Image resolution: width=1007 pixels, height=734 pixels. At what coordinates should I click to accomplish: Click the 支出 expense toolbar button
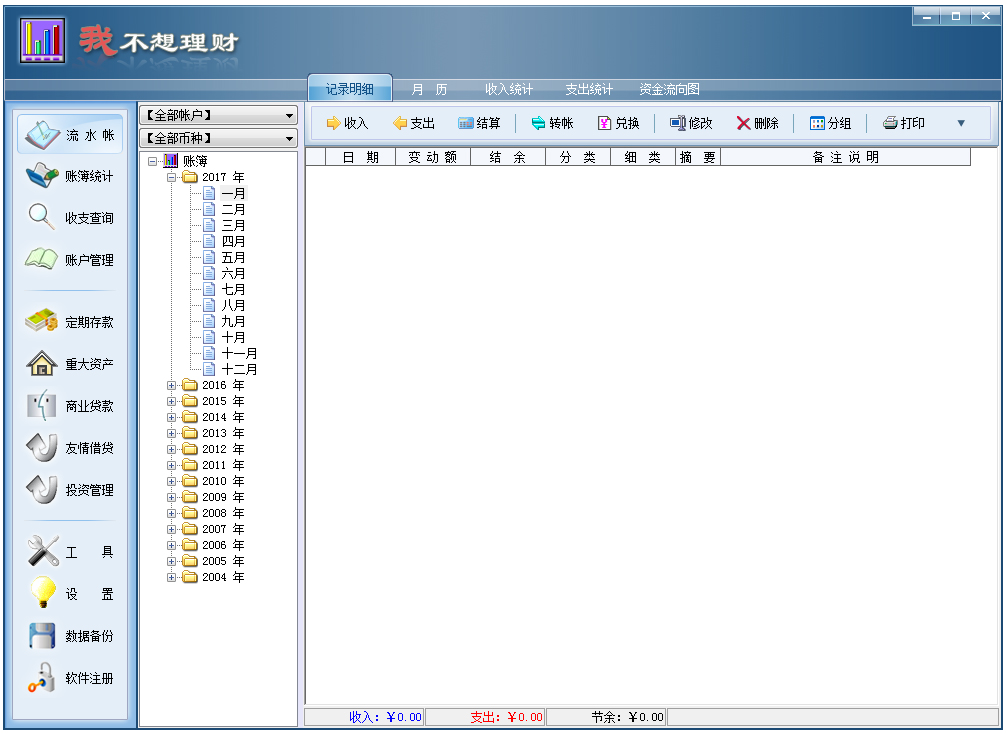pos(414,123)
